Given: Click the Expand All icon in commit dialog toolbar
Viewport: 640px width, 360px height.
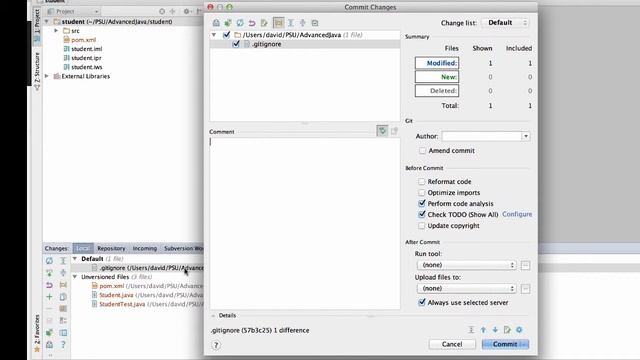Looking at the screenshot, I should 291,23.
